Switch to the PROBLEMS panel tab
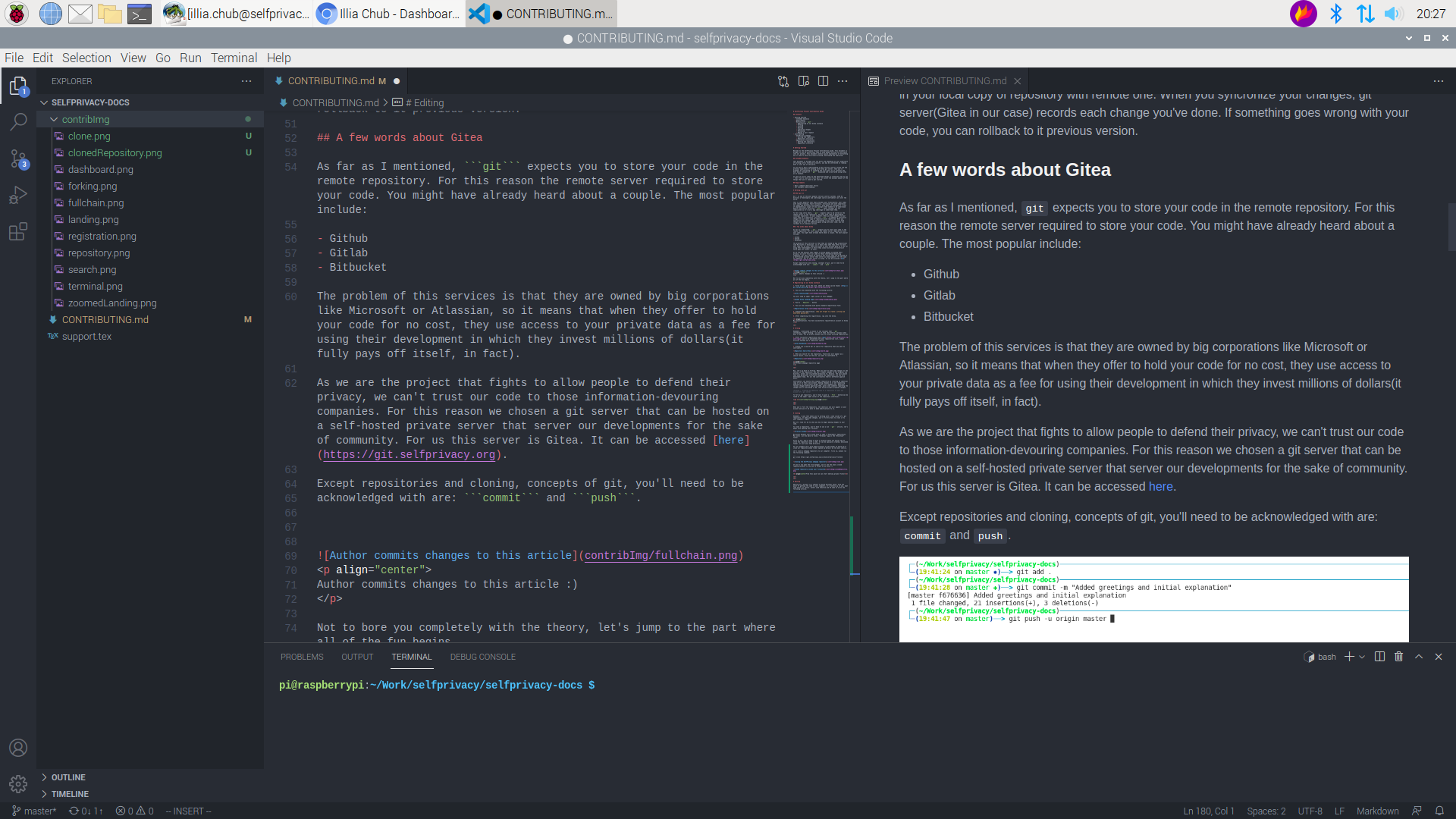 (302, 657)
